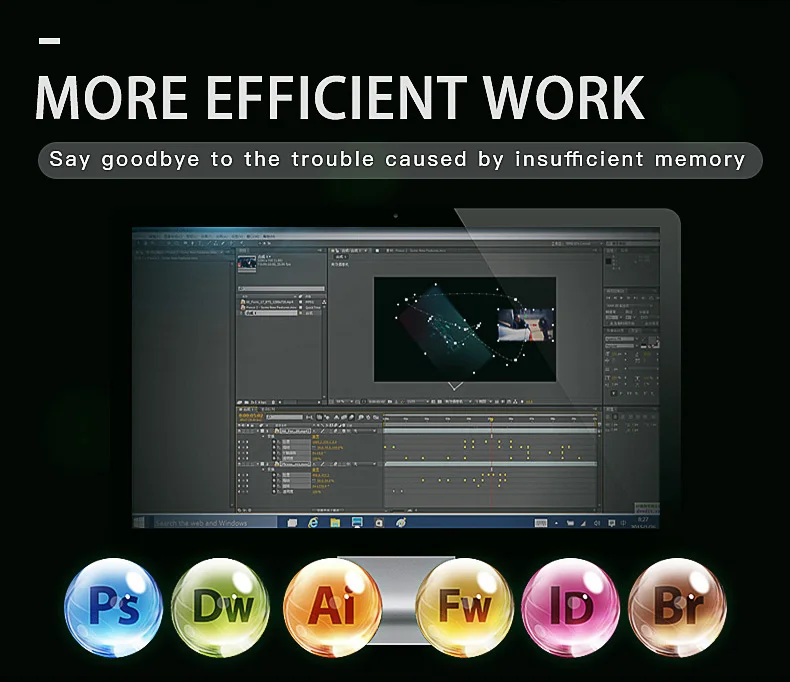
Task: Open the Windows Start button
Action: point(140,522)
